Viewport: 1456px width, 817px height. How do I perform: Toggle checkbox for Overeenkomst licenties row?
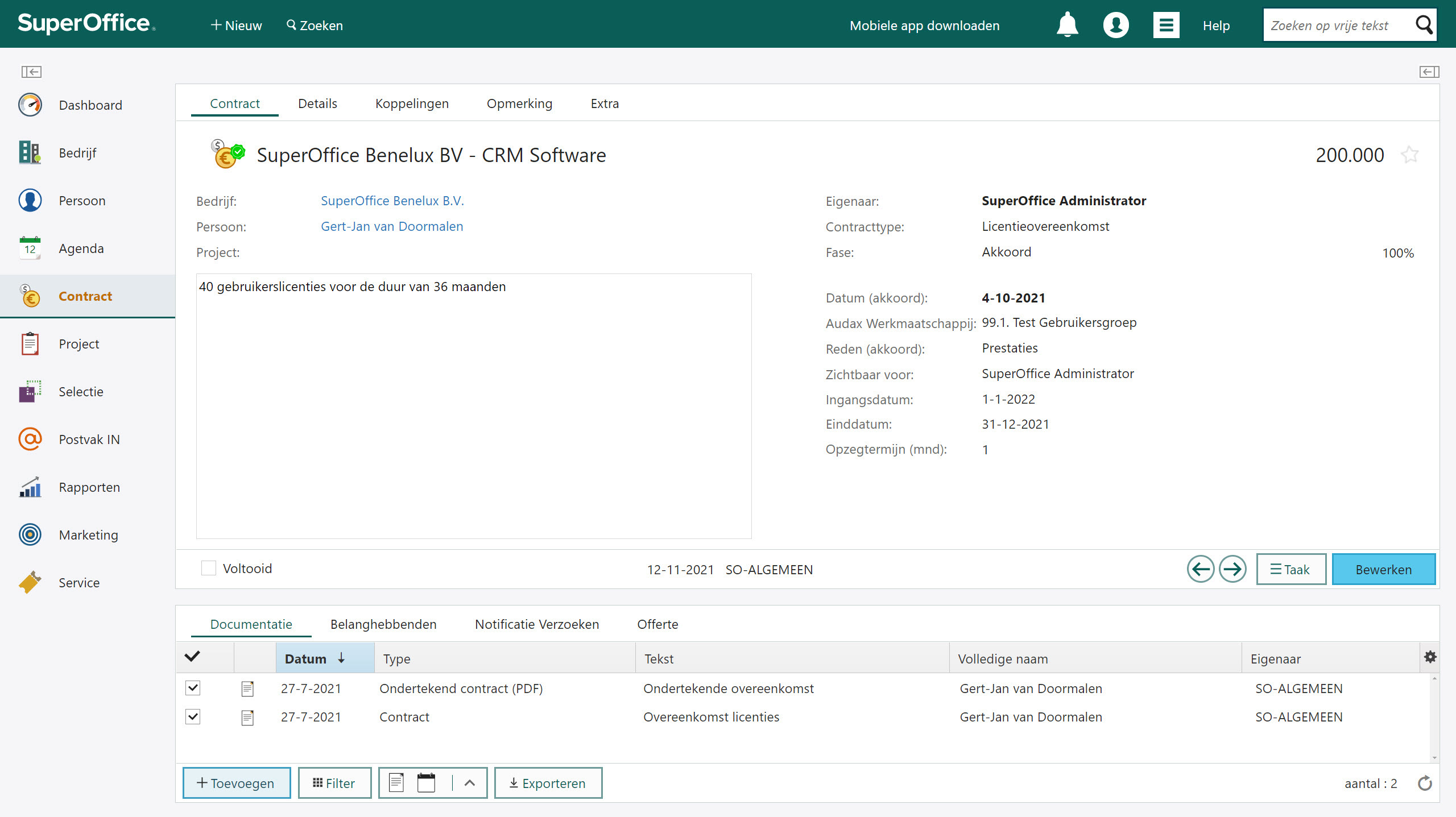pos(193,717)
